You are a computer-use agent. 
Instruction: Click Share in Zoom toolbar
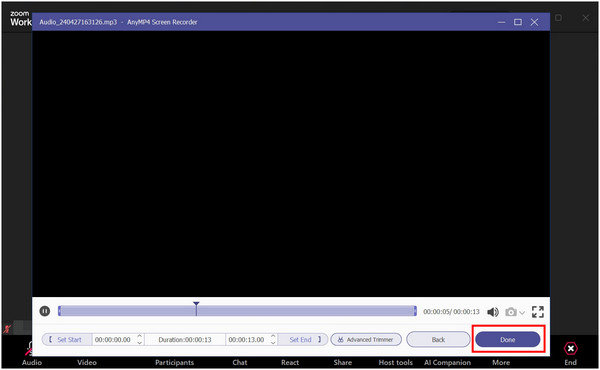[x=342, y=362]
